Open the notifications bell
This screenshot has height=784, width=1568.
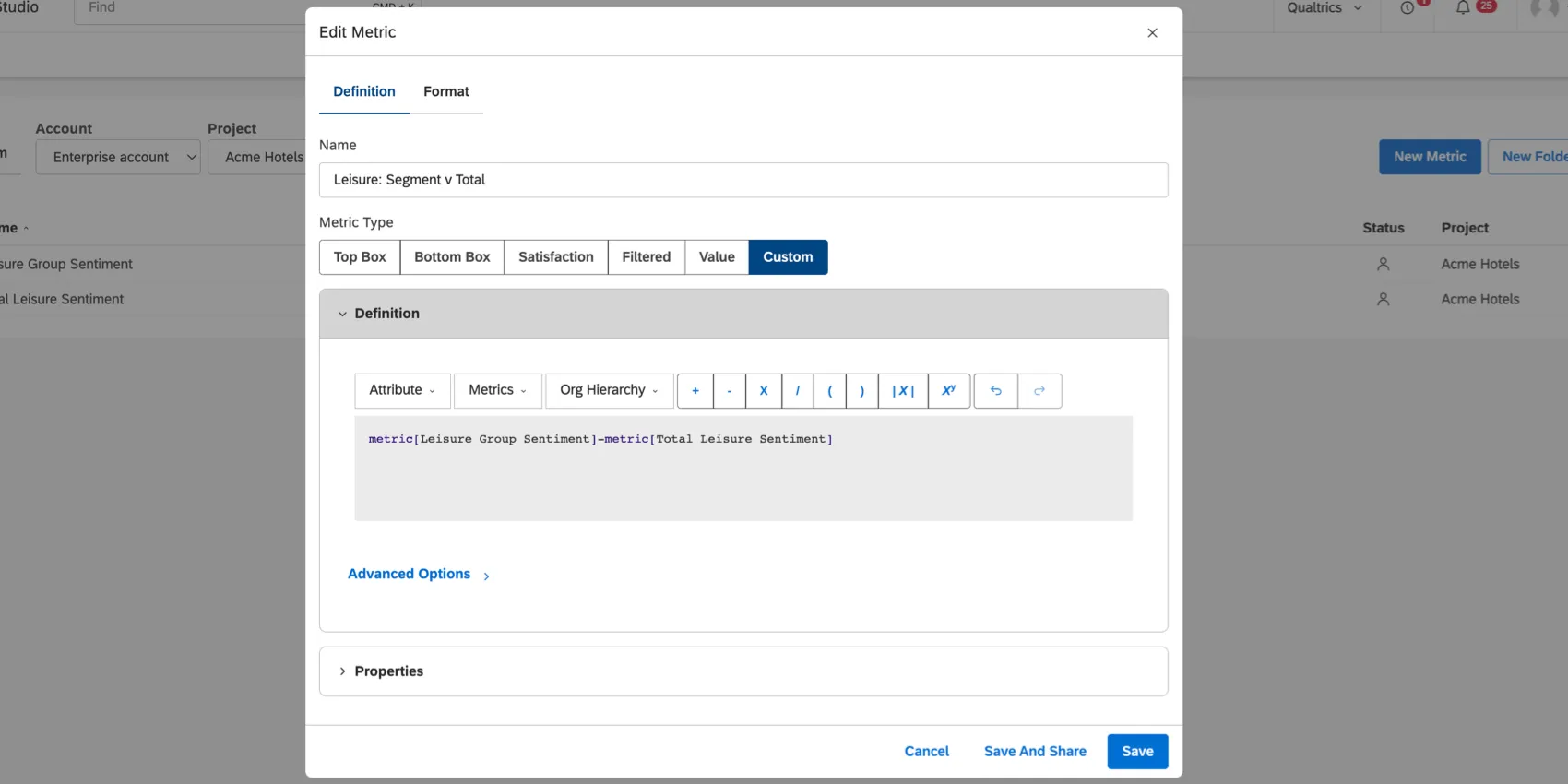click(x=1463, y=8)
